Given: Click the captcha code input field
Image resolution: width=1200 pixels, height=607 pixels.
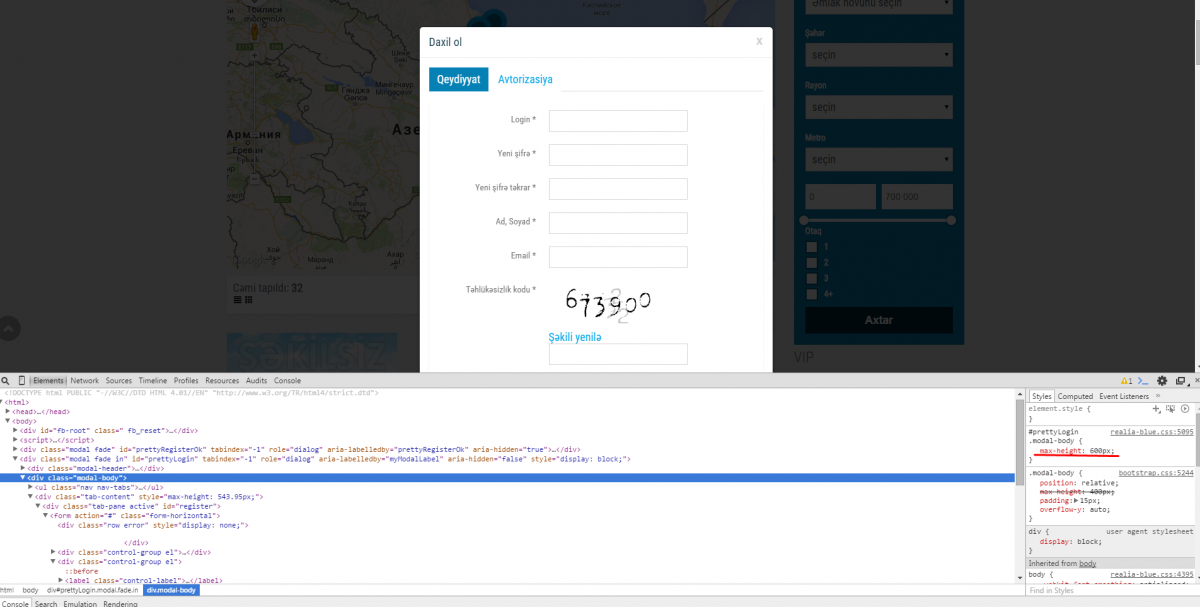Looking at the screenshot, I should coord(618,354).
